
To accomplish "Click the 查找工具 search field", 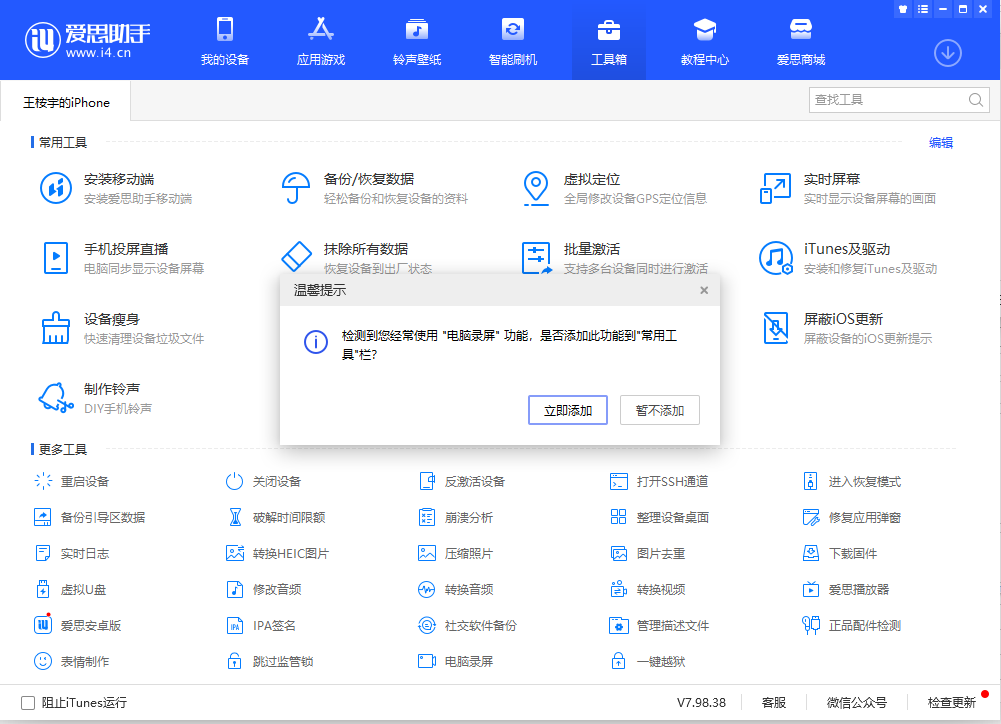I will 886,100.
